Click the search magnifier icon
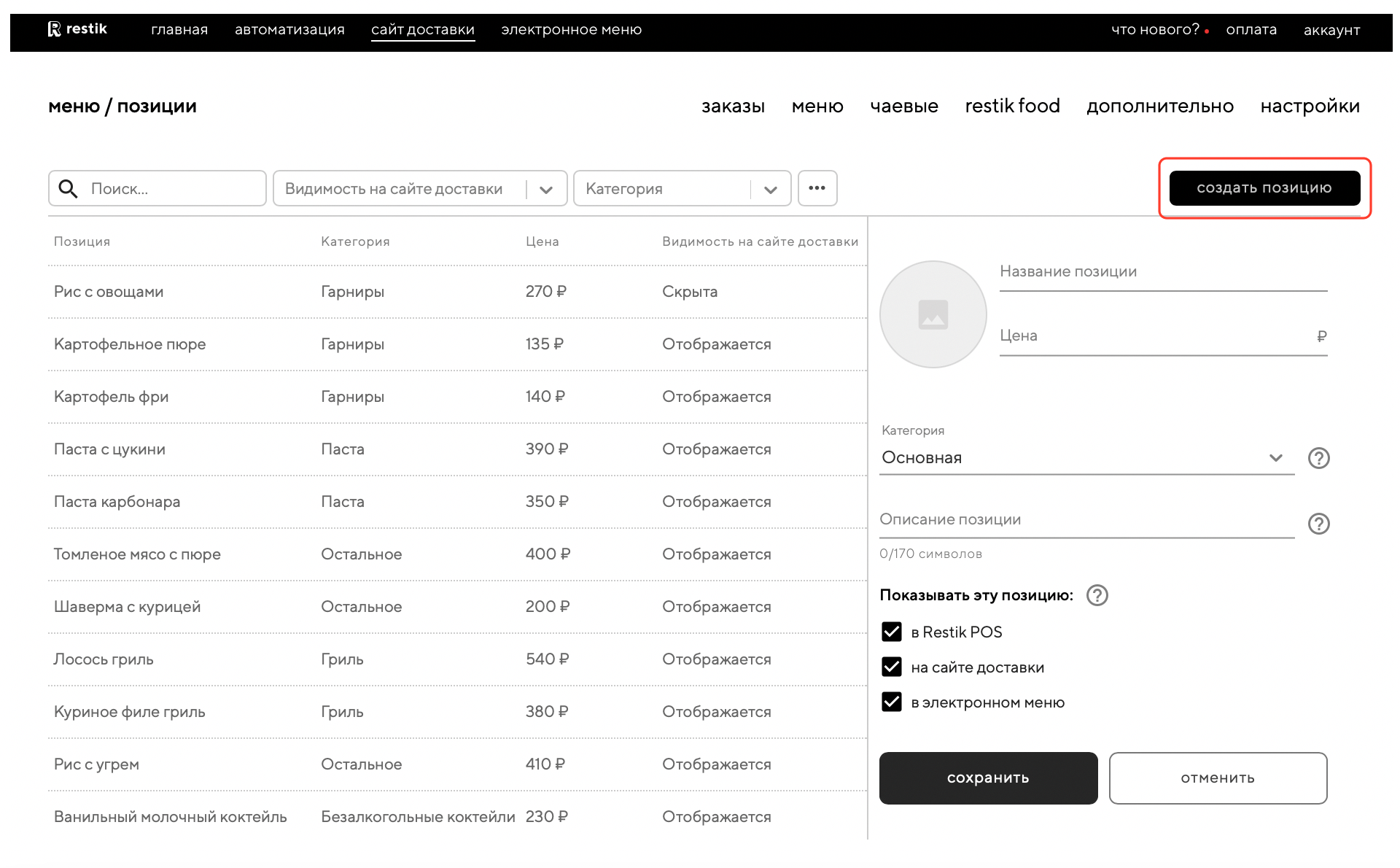The height and width of the screenshot is (868, 1400). (x=68, y=189)
